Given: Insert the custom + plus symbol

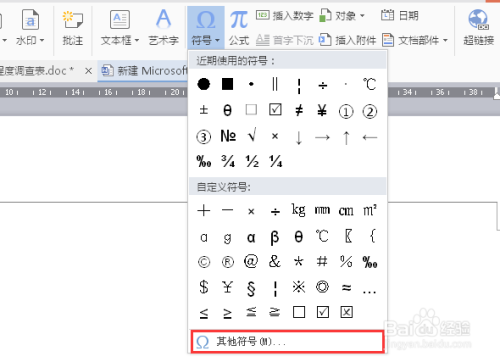Looking at the screenshot, I should (x=204, y=211).
